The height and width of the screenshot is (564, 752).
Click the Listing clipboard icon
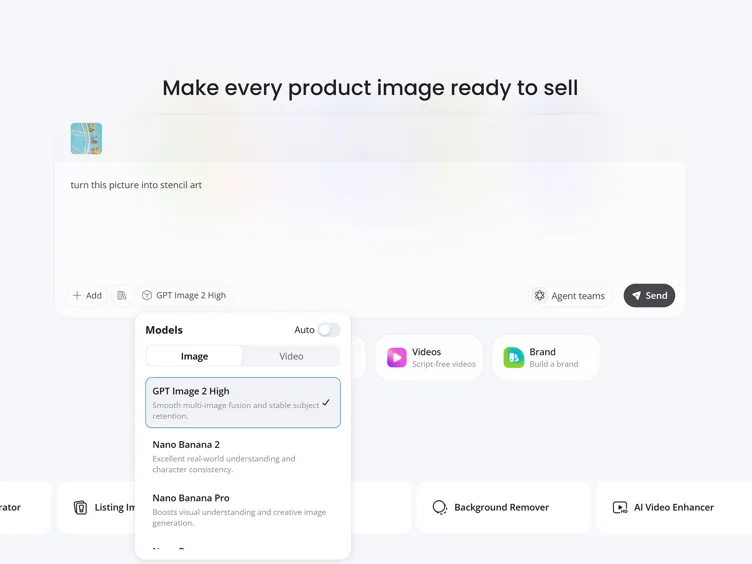coord(81,507)
